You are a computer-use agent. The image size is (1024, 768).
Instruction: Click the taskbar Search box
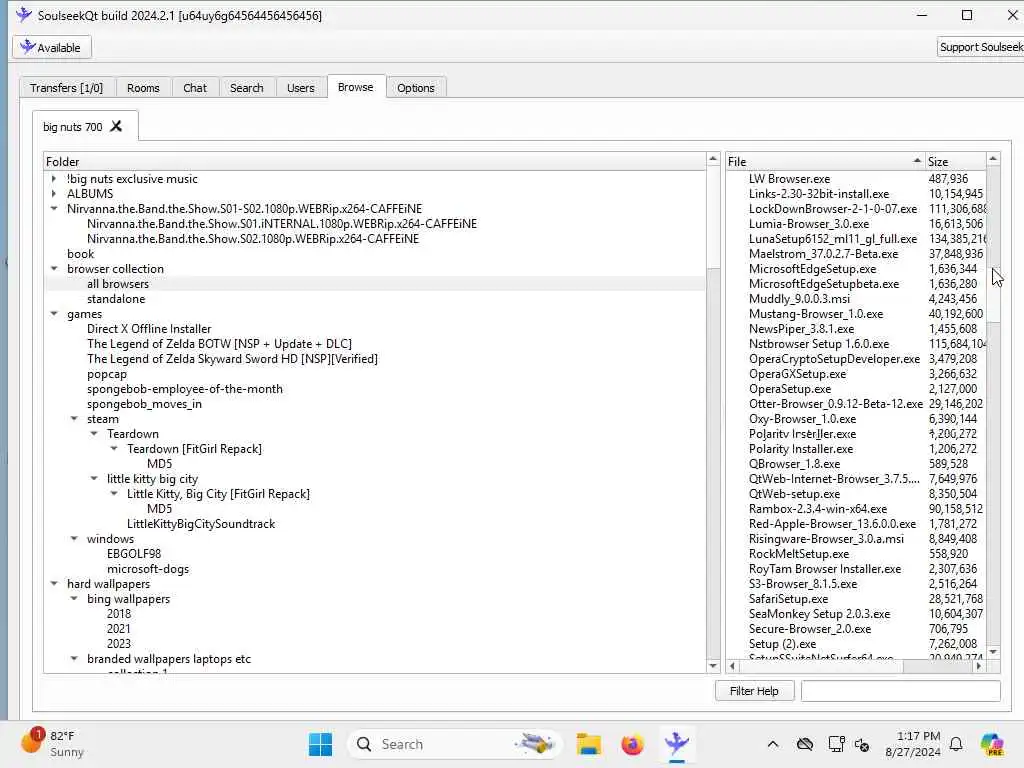click(456, 744)
